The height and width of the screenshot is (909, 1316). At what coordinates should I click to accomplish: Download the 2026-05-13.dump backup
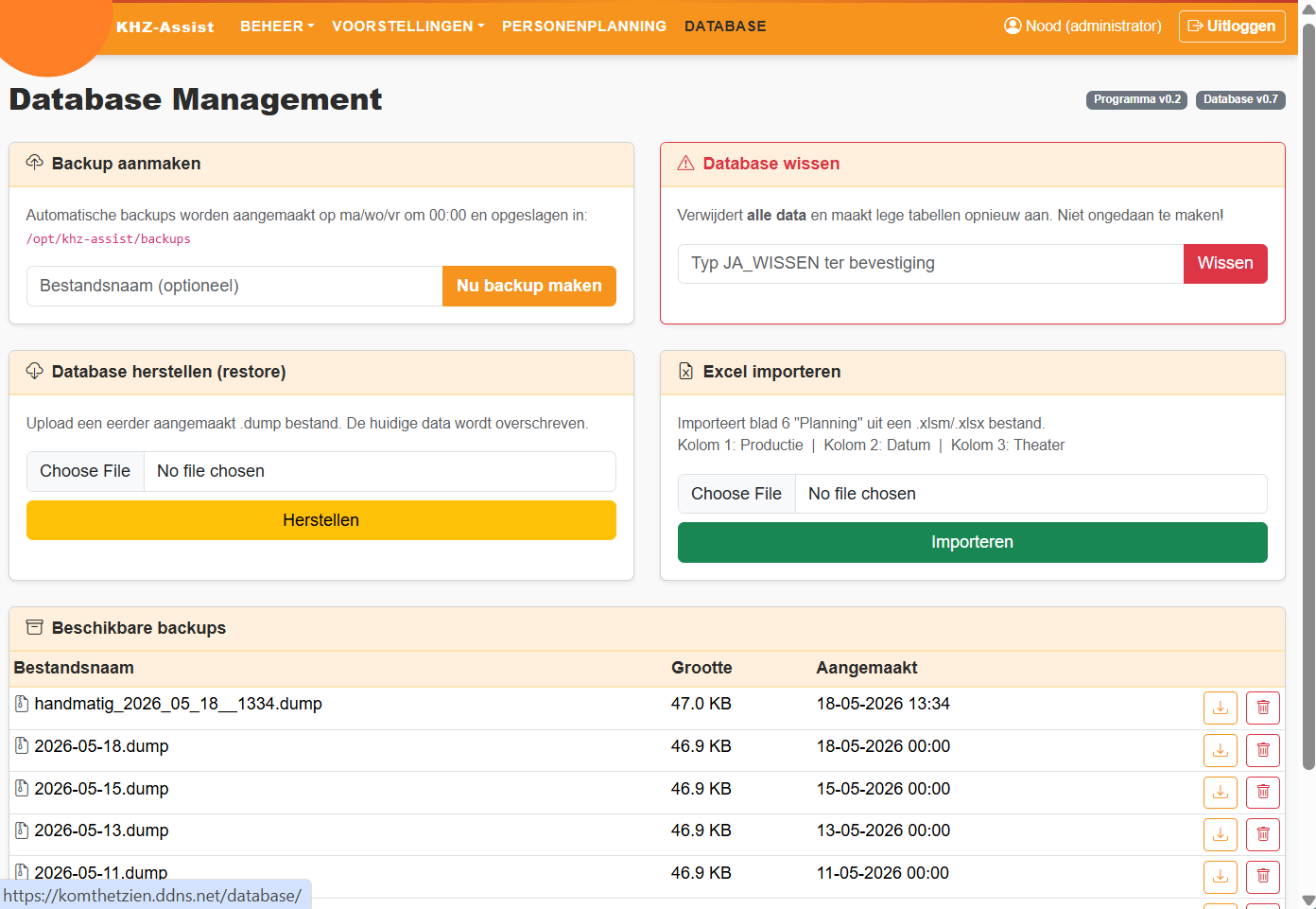(1220, 834)
